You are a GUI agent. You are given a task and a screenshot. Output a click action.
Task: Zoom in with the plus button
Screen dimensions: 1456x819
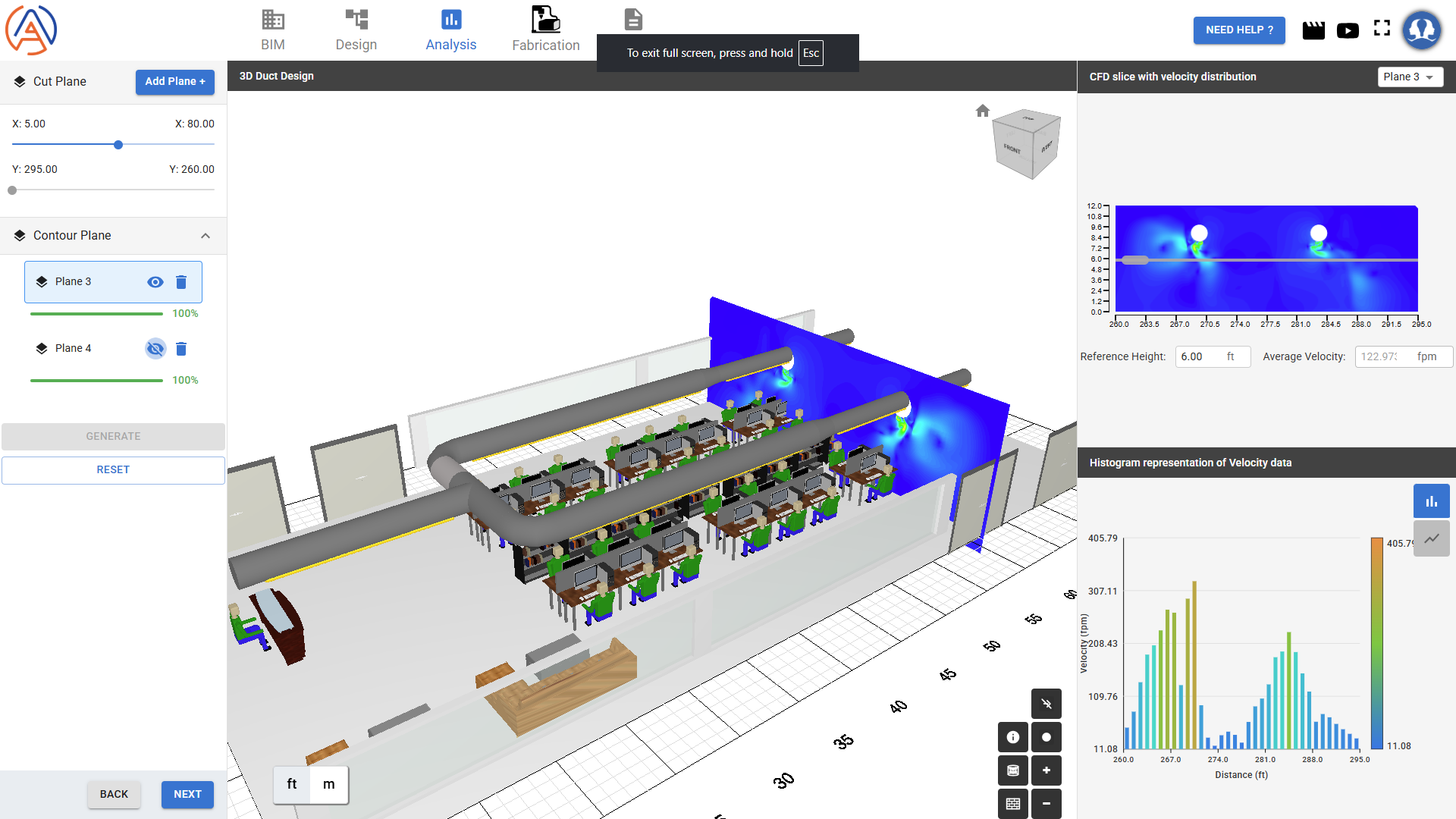[x=1046, y=770]
